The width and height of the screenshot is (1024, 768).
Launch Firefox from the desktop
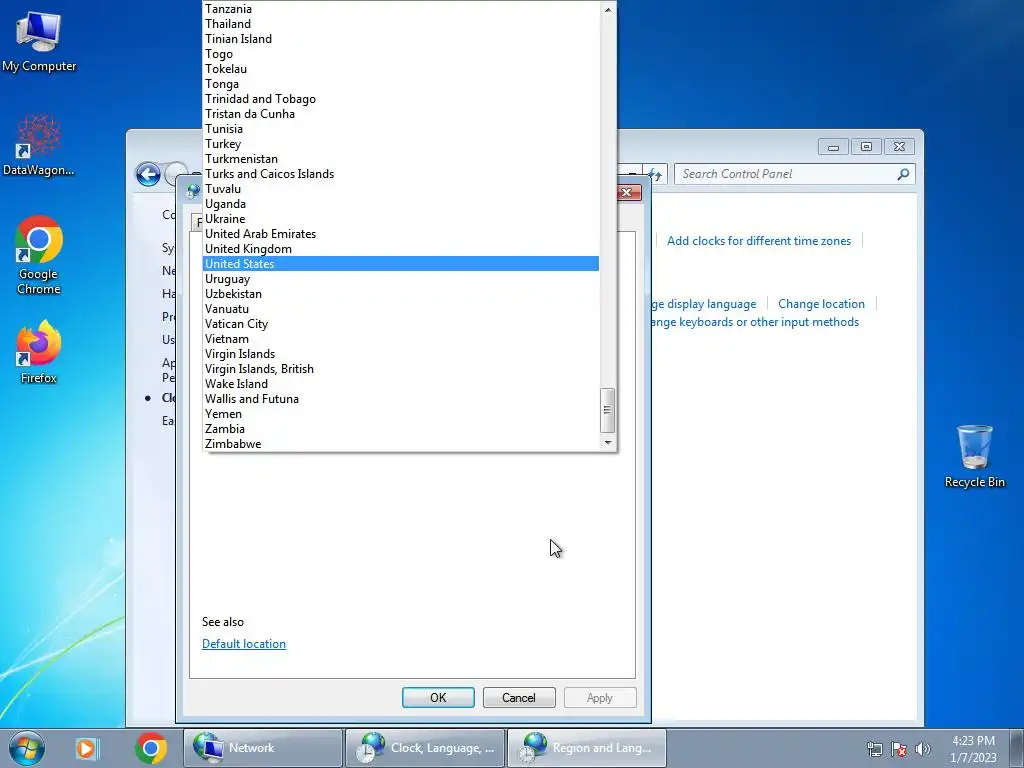[39, 352]
